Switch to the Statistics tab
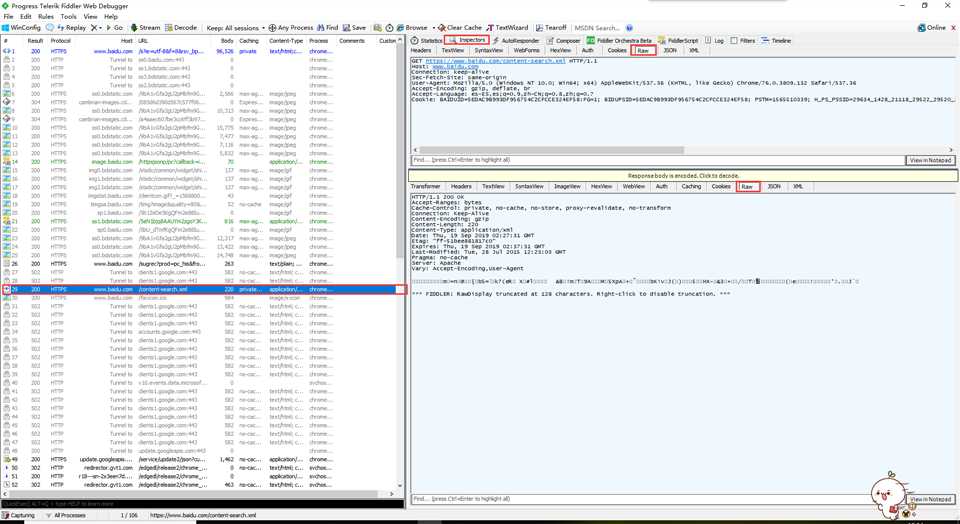 click(427, 40)
